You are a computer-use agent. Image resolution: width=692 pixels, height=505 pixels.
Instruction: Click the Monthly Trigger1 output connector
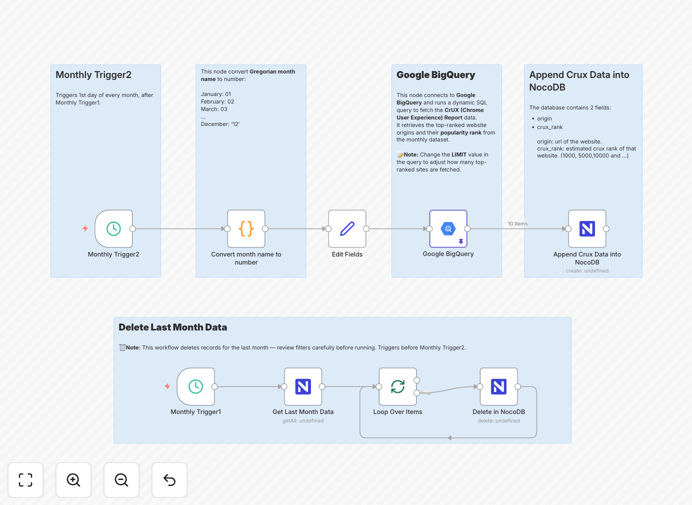tap(214, 387)
